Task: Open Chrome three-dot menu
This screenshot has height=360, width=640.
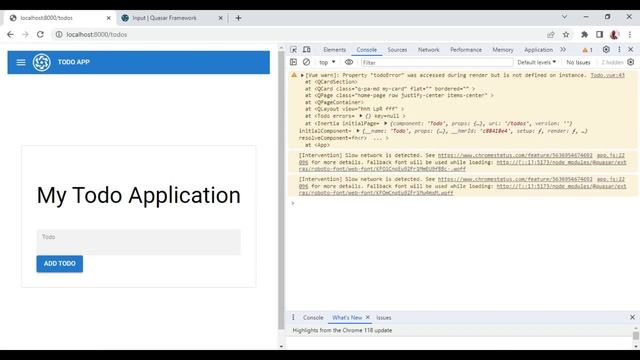Action: coord(630,35)
